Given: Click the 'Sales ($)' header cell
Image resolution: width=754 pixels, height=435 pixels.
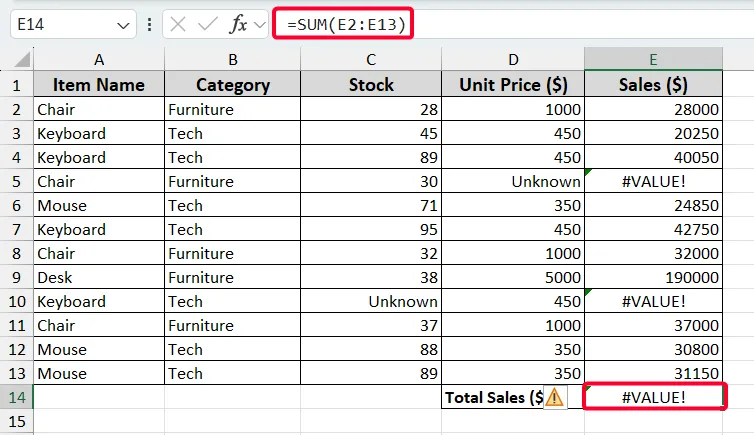Looking at the screenshot, I should (653, 85).
